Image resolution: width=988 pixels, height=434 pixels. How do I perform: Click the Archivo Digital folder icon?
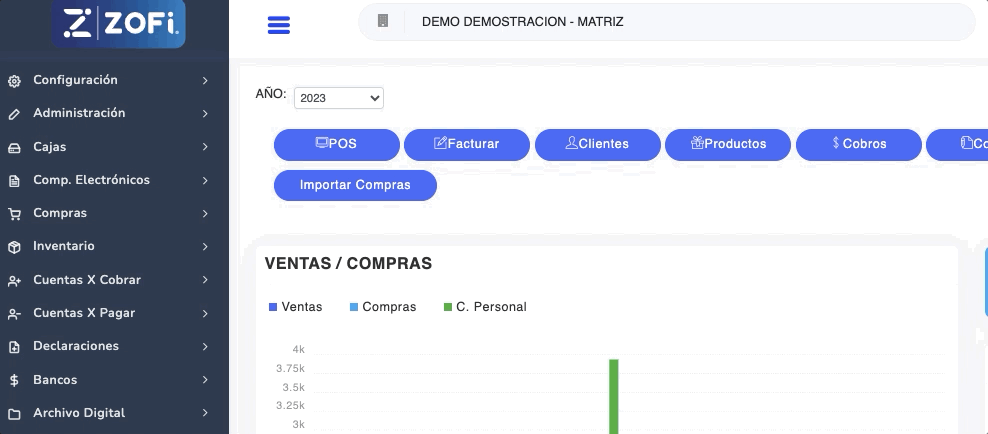coord(14,414)
